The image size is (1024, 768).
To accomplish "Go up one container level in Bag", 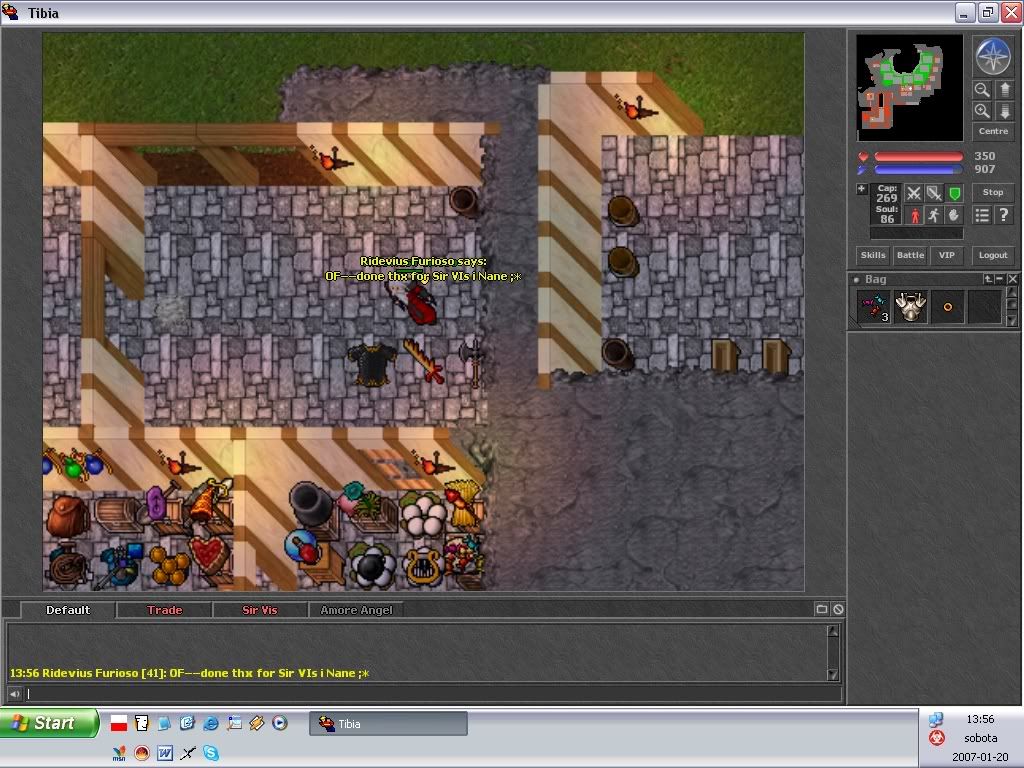I will pos(988,279).
